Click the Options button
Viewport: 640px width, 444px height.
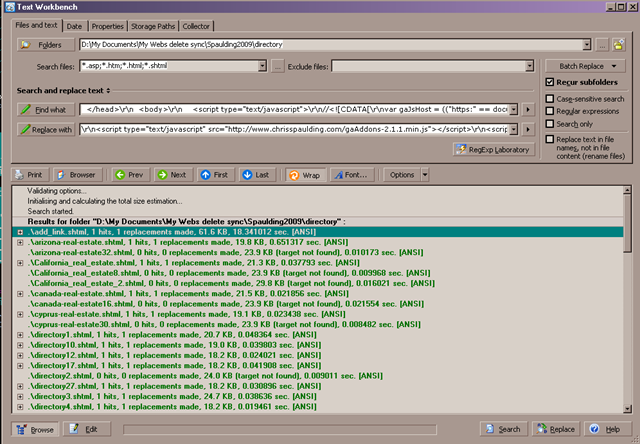click(402, 175)
